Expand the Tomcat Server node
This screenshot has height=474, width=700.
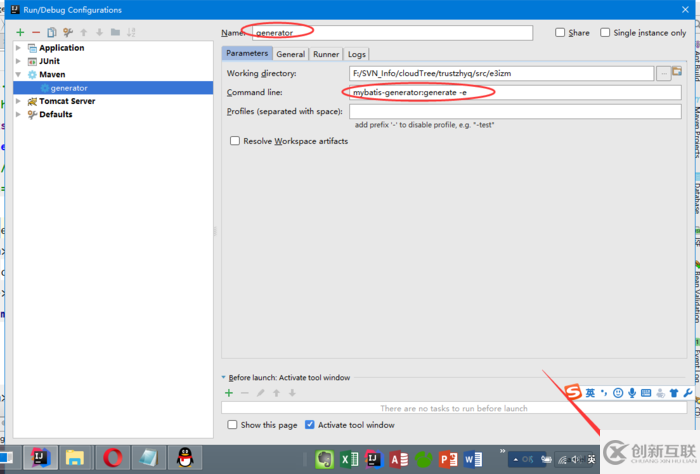(x=18, y=101)
